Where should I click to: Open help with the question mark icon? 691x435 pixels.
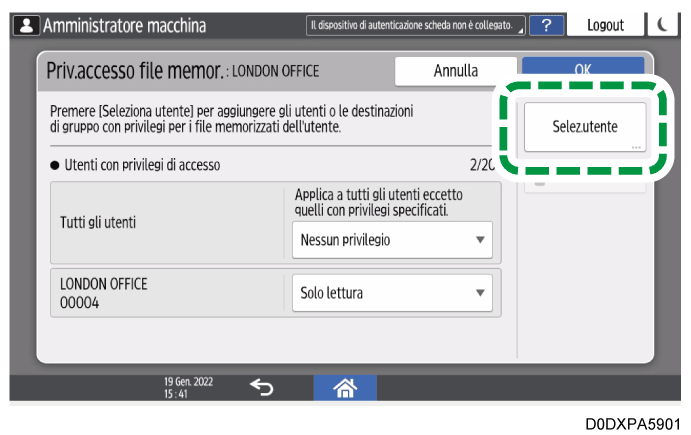point(546,25)
